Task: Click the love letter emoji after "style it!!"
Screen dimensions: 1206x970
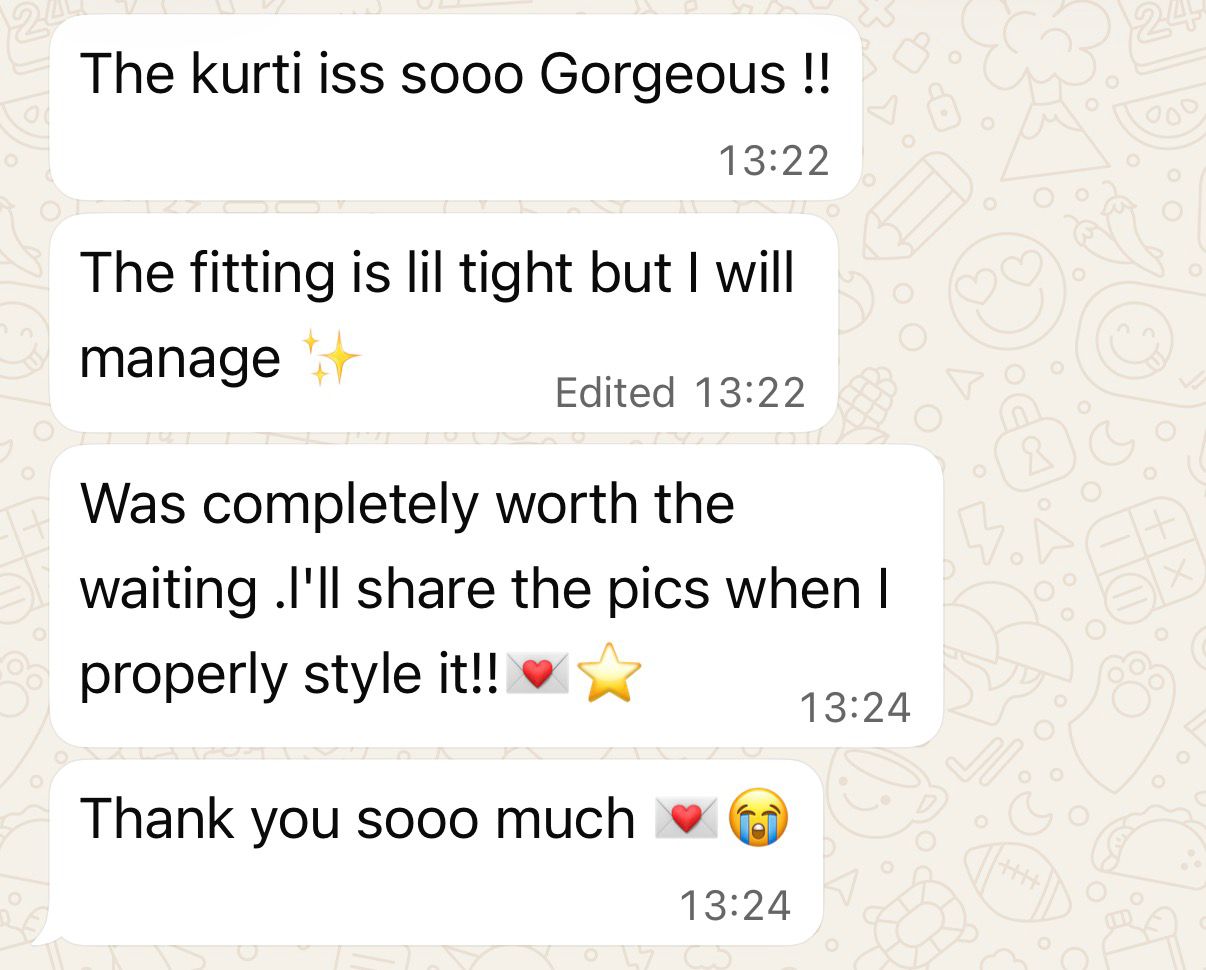Action: click(538, 676)
